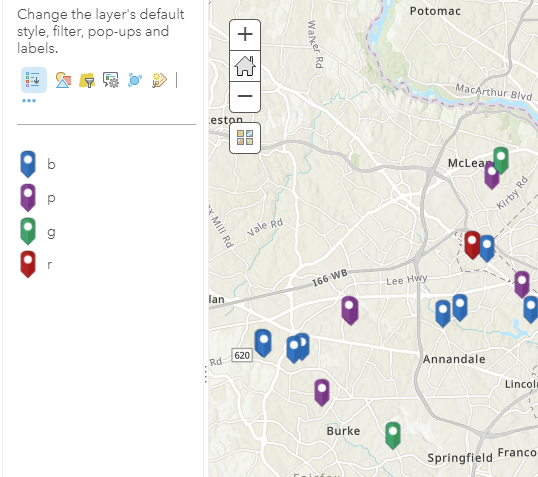Select the purple pin below I66 WB
538x477 pixels.
tap(350, 311)
